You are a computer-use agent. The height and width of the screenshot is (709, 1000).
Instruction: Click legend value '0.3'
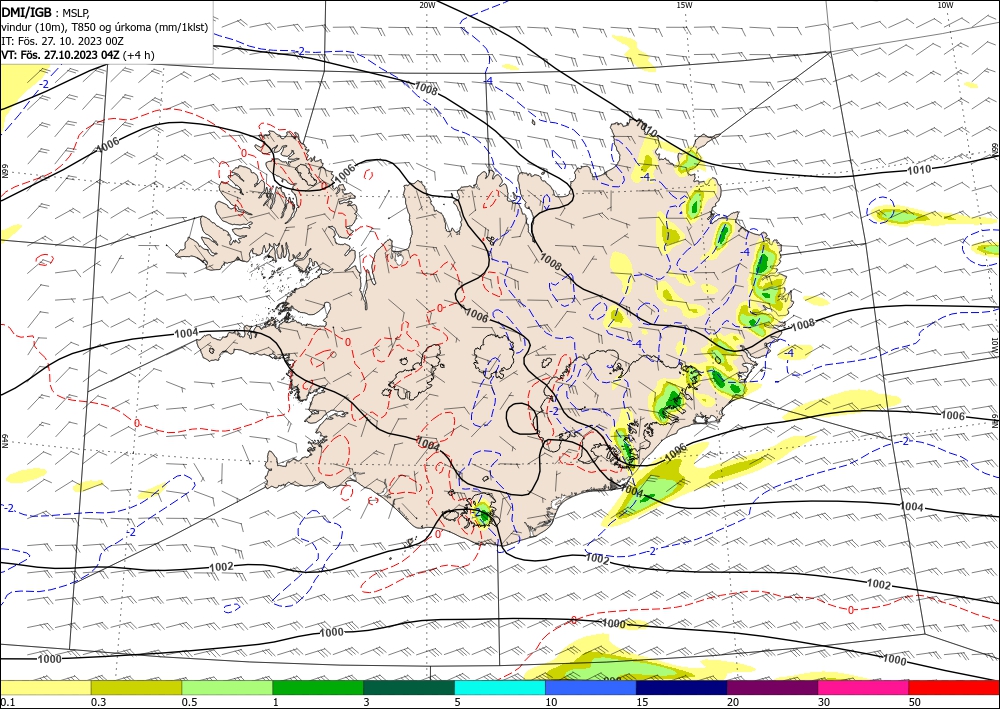click(98, 703)
